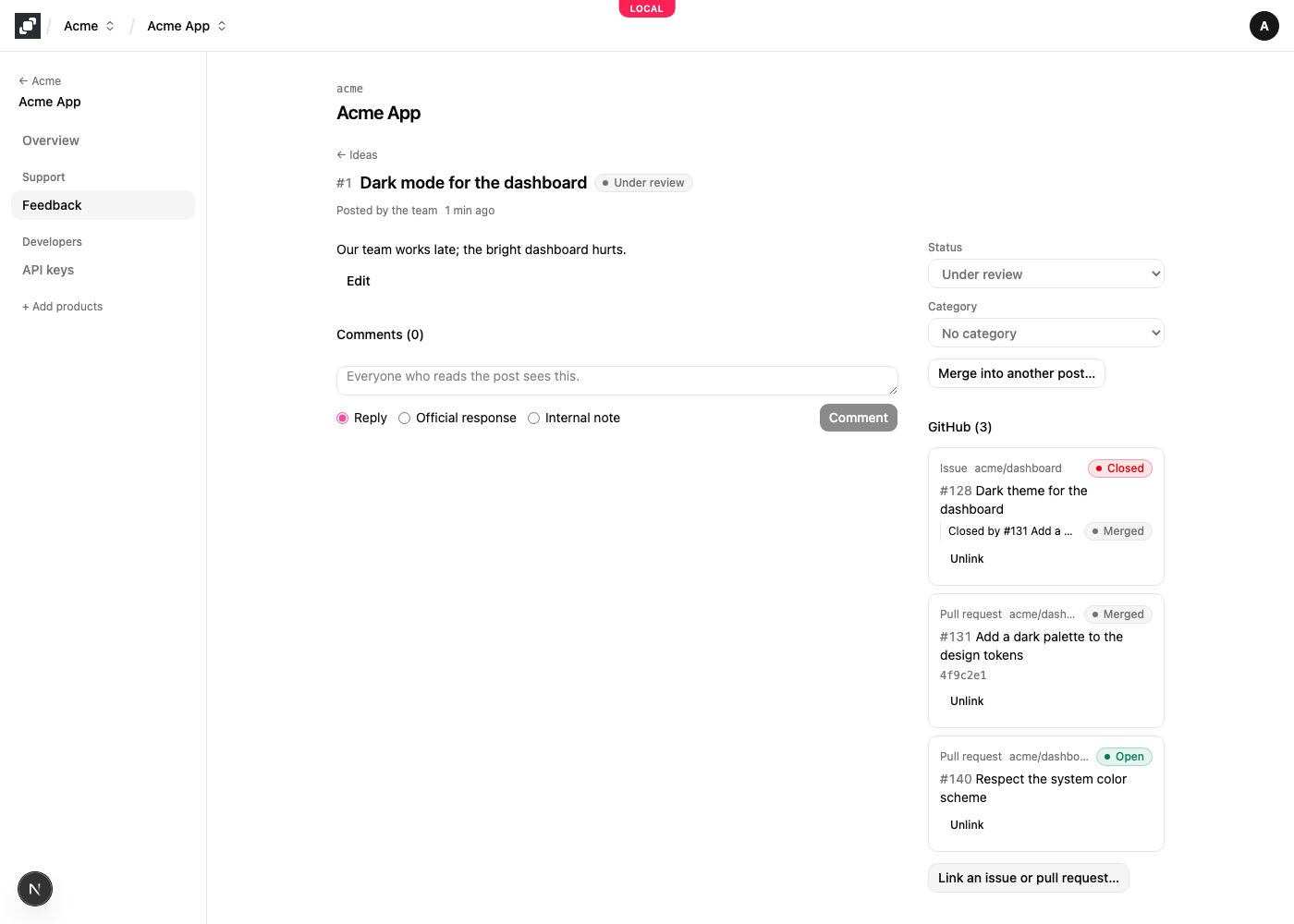Open issue #128 Dark theme for the dashboard

[1014, 500]
